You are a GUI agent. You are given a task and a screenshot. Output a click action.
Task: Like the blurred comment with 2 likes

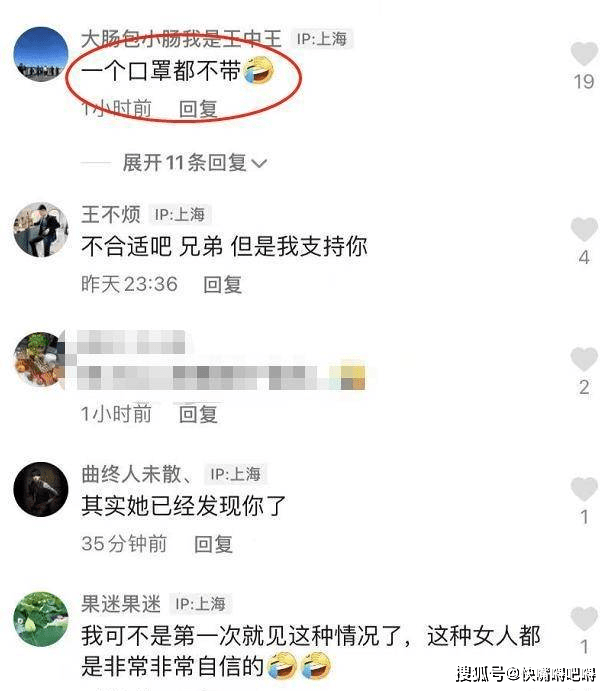(584, 359)
